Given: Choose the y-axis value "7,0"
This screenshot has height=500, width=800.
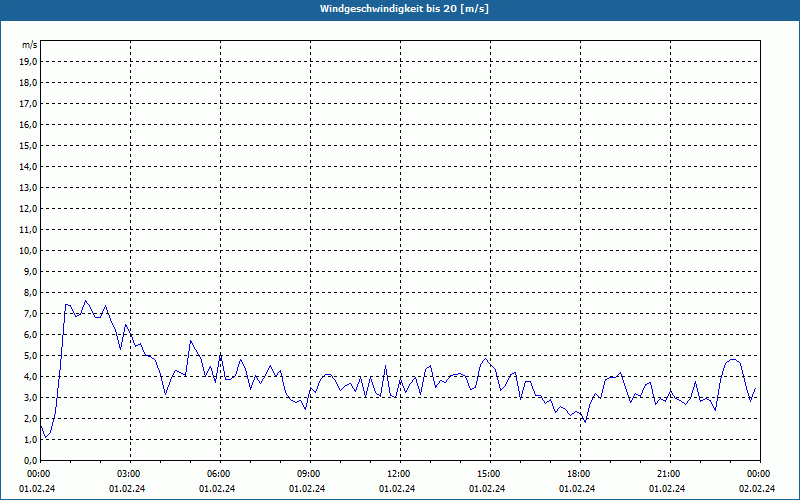Looking at the screenshot, I should (x=30, y=313).
